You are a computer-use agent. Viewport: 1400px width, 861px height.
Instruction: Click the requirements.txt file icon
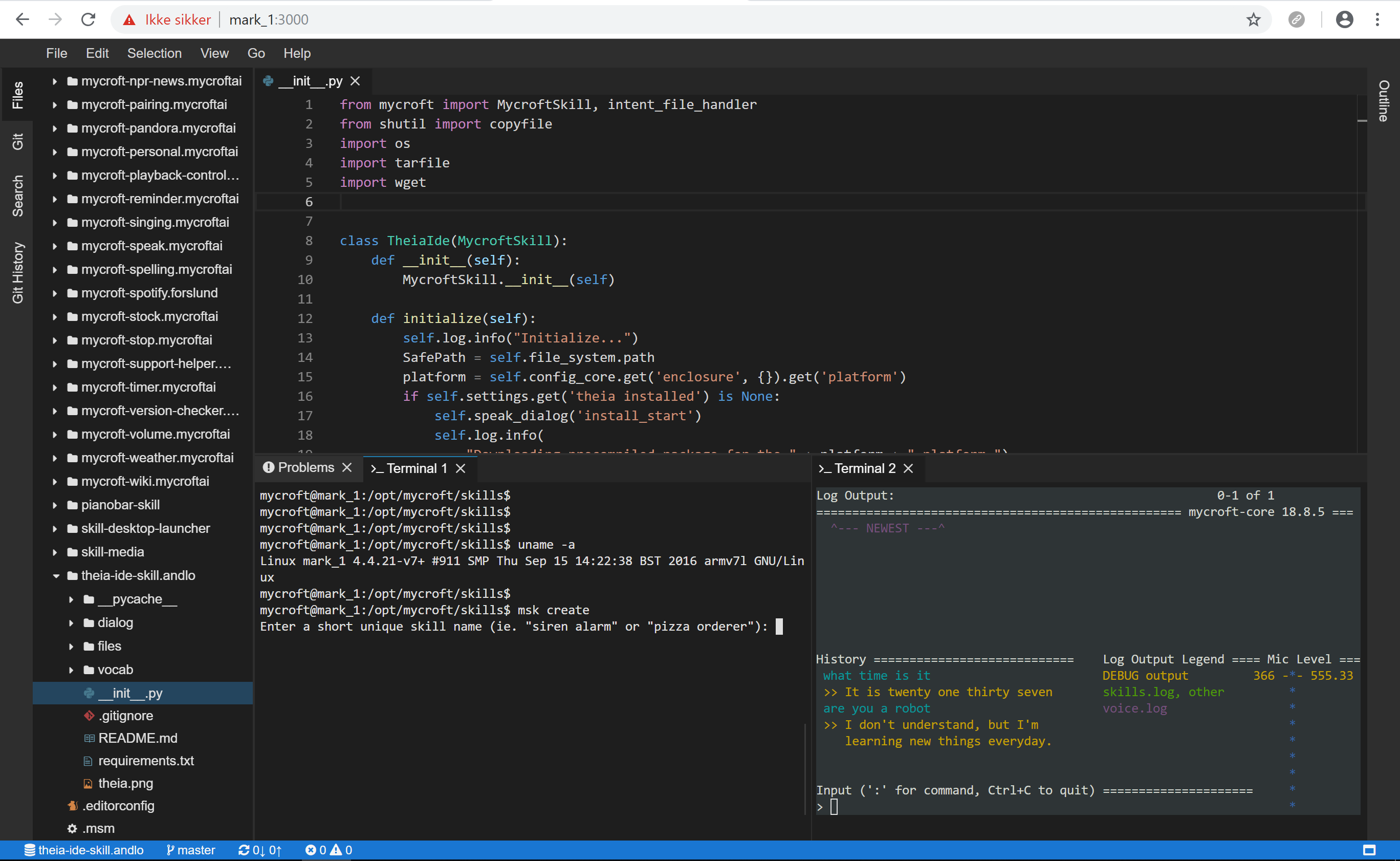pos(88,761)
